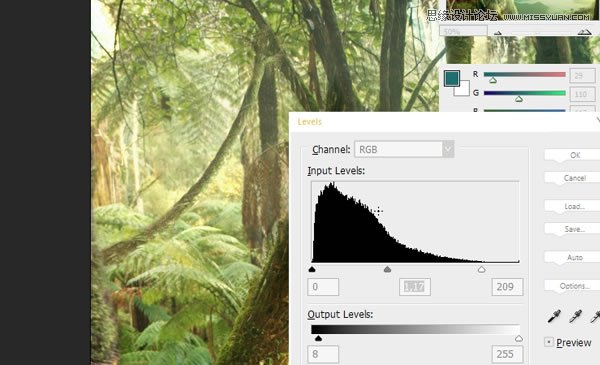The height and width of the screenshot is (365, 600).
Task: Click the Auto levels button
Action: (x=572, y=257)
